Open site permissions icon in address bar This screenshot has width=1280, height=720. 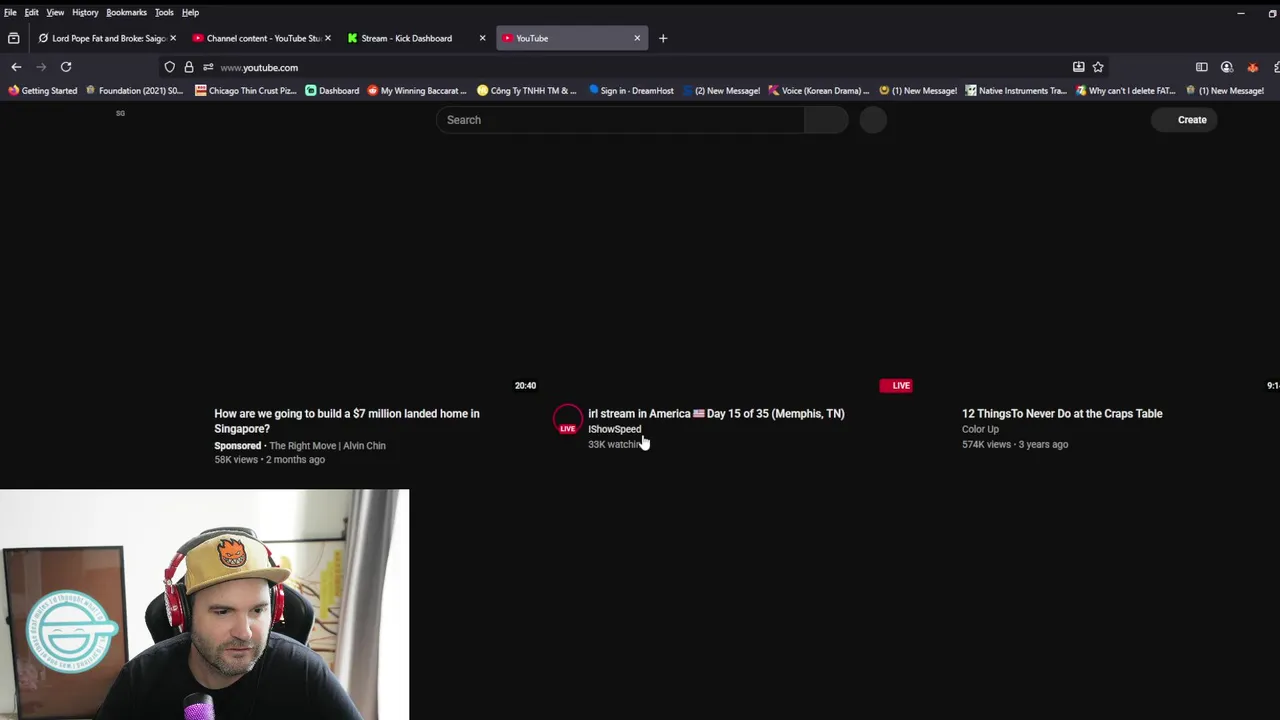tap(208, 67)
